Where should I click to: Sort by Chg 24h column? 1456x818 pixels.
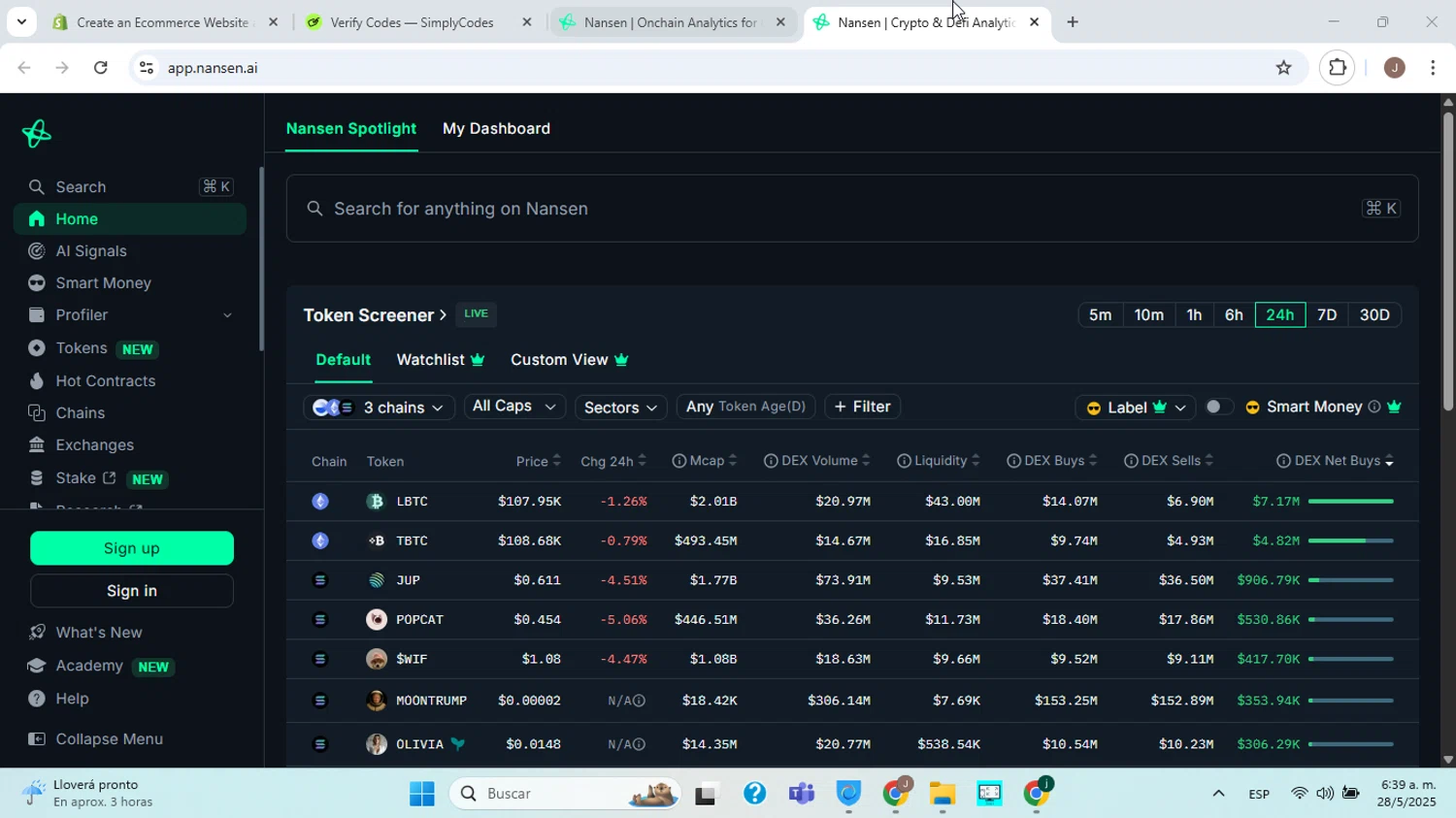(x=612, y=461)
